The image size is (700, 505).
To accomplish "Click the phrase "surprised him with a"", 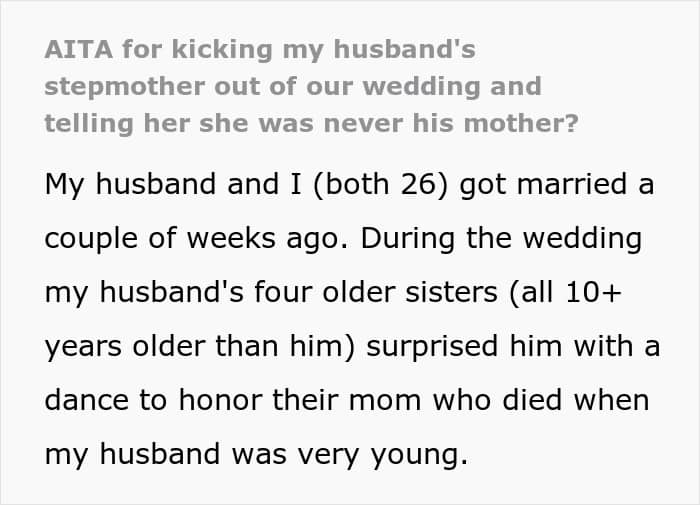I will pyautogui.click(x=513, y=347).
